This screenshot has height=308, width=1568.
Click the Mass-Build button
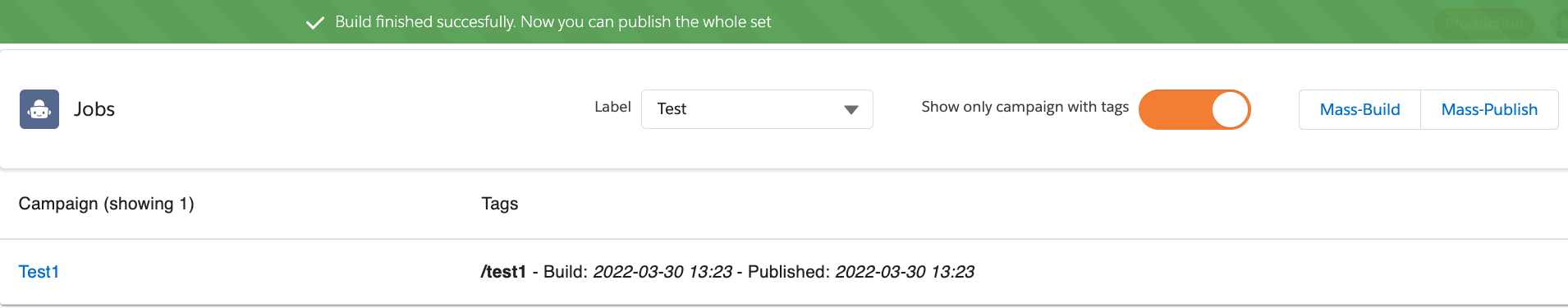pos(1359,109)
